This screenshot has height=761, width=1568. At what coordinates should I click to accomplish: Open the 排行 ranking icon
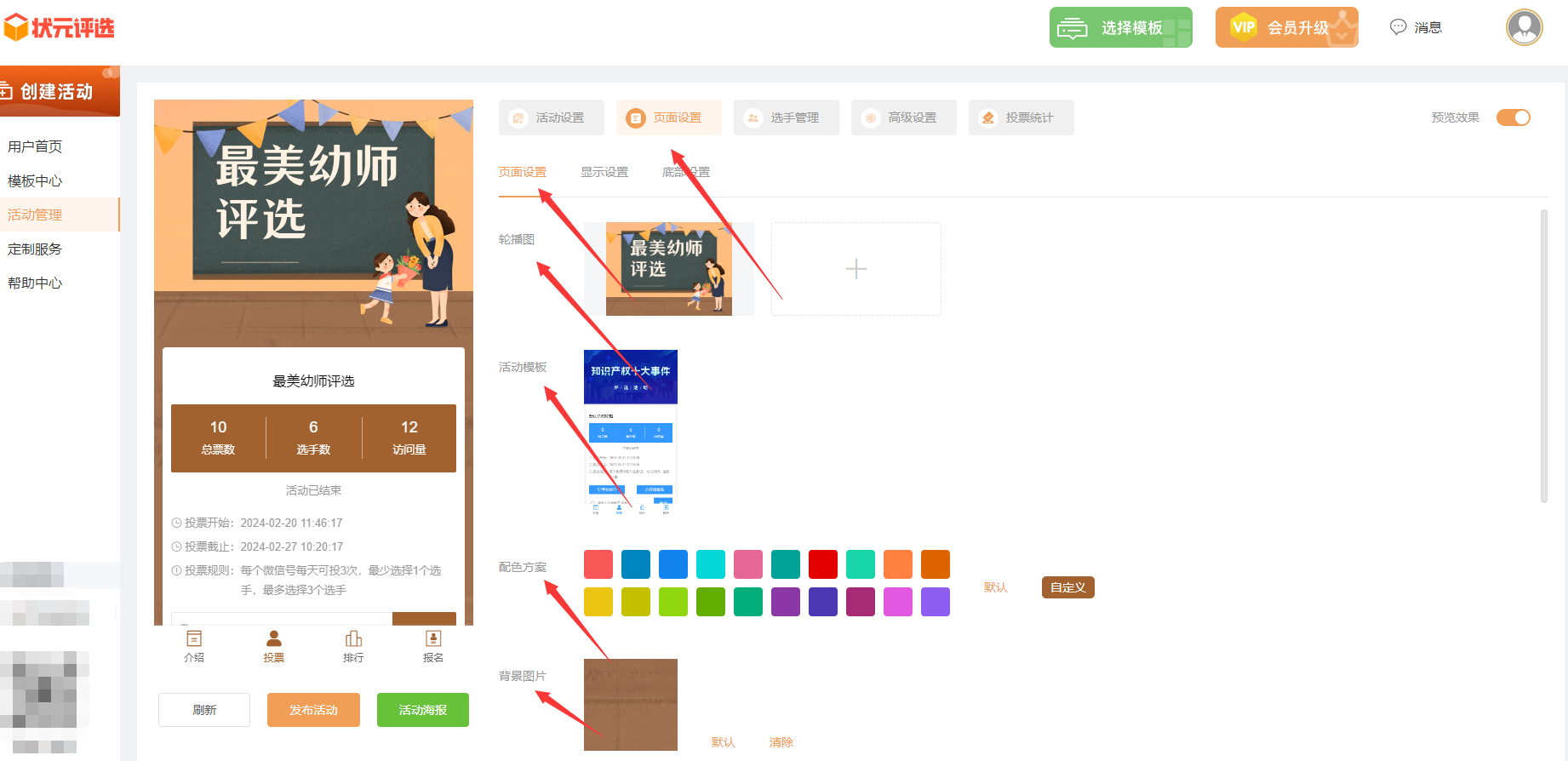(x=353, y=639)
